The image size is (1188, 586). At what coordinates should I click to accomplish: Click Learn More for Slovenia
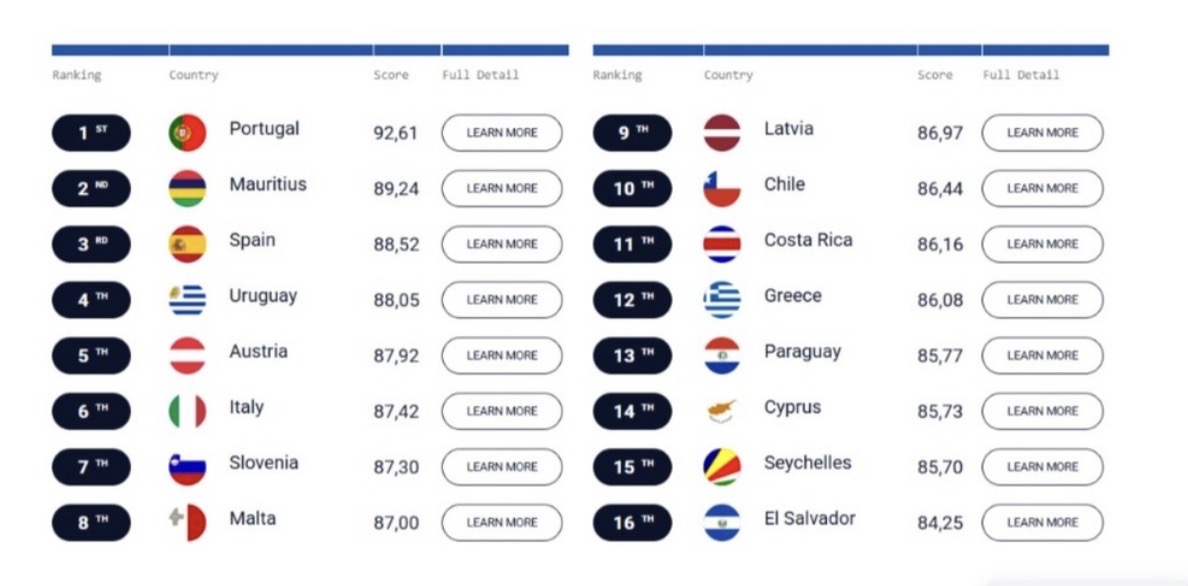[x=502, y=467]
